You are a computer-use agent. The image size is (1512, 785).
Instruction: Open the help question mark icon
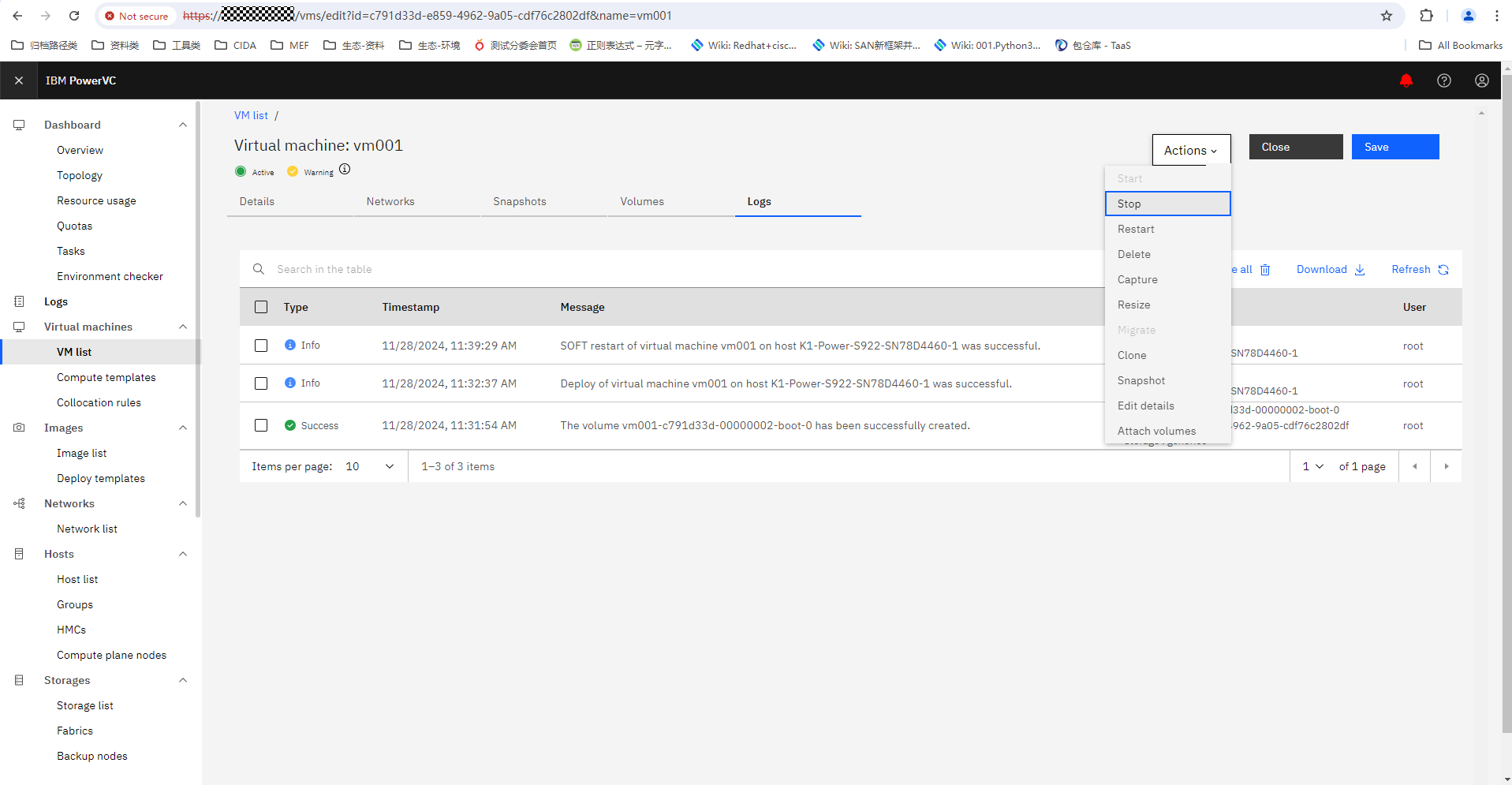tap(1443, 80)
